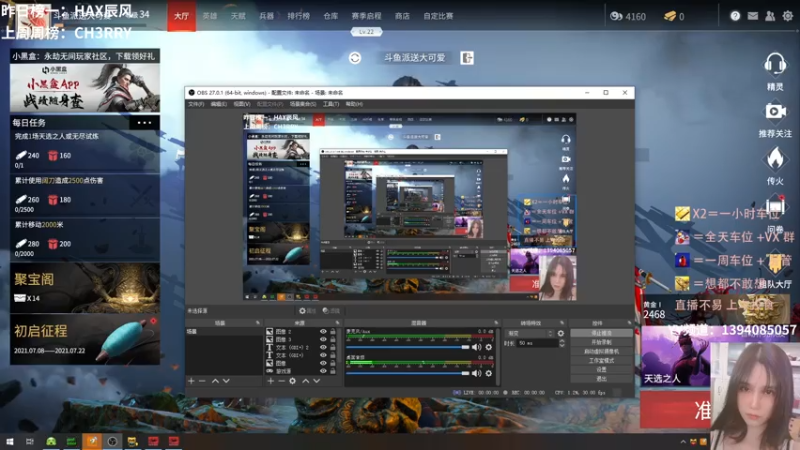Open the 编辑(E) menu in OBS
Image resolution: width=800 pixels, height=450 pixels.
tap(219, 104)
